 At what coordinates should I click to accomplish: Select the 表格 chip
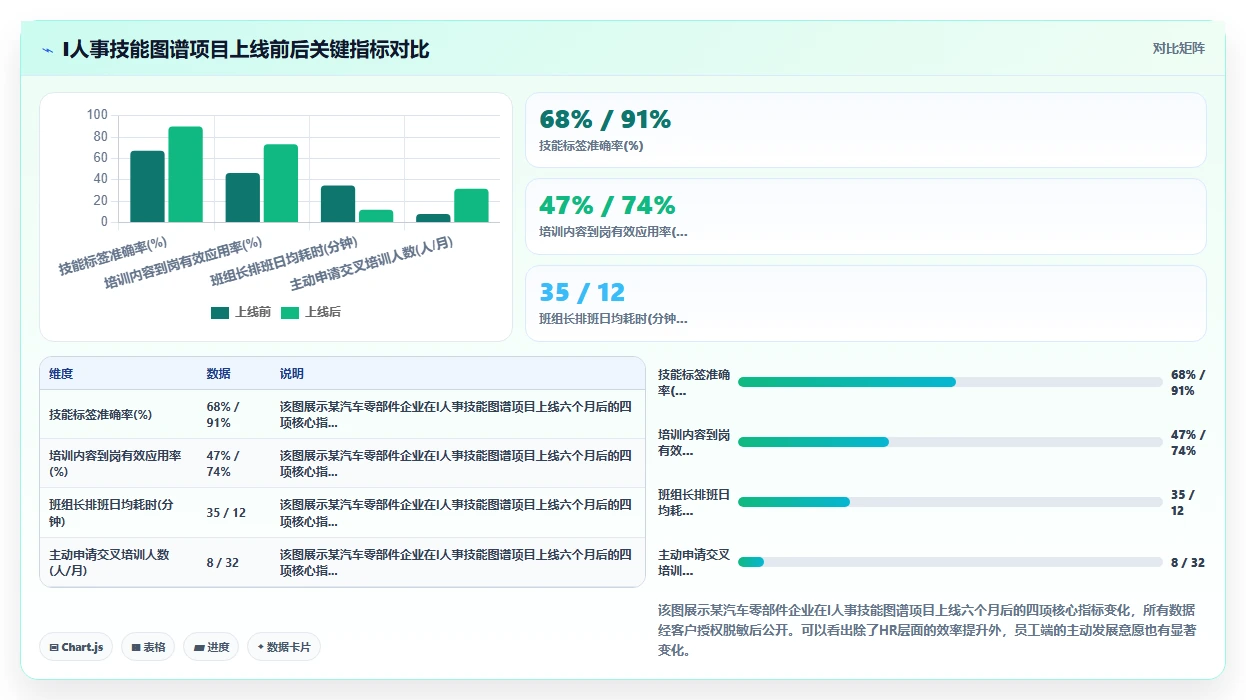(148, 647)
